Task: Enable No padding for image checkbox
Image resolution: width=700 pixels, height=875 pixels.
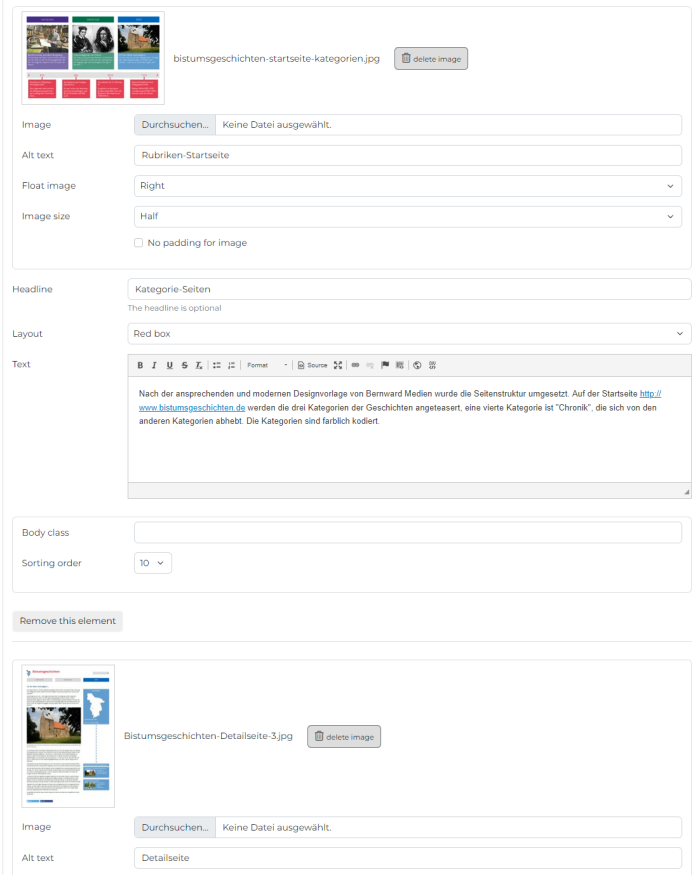Action: click(138, 243)
